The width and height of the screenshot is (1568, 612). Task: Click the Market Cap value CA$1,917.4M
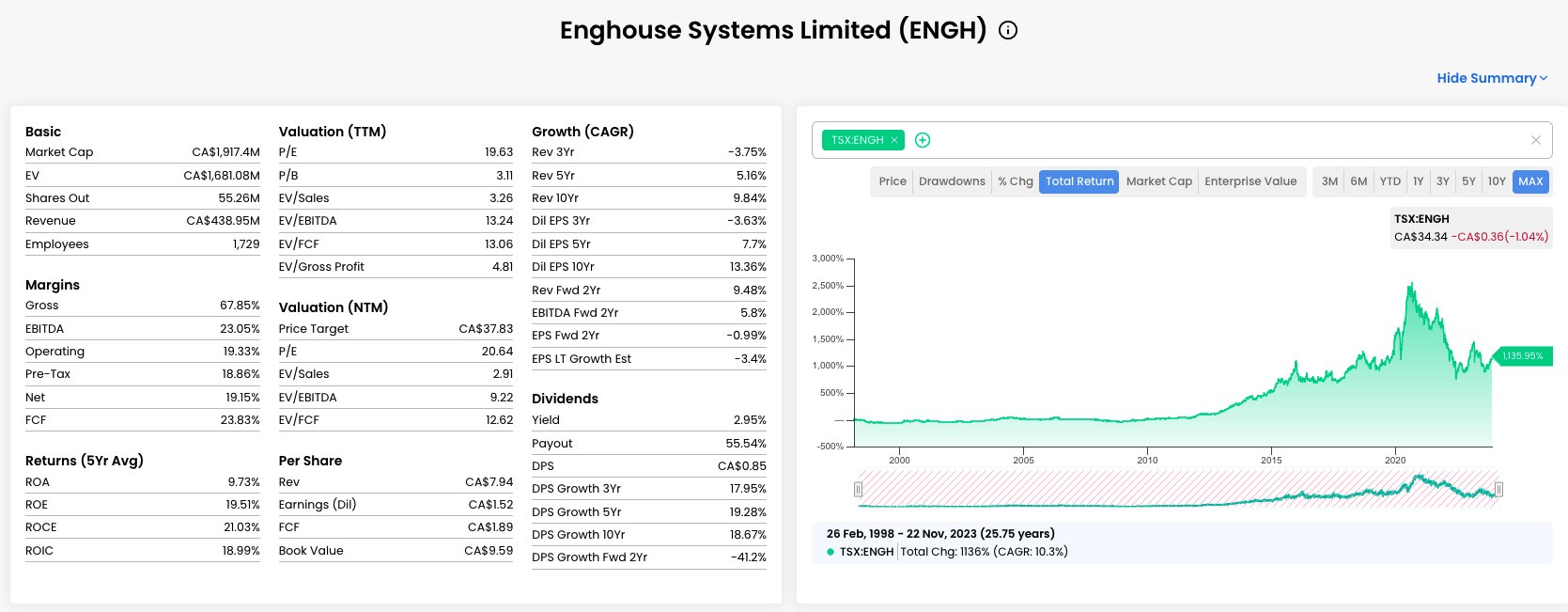[x=225, y=152]
